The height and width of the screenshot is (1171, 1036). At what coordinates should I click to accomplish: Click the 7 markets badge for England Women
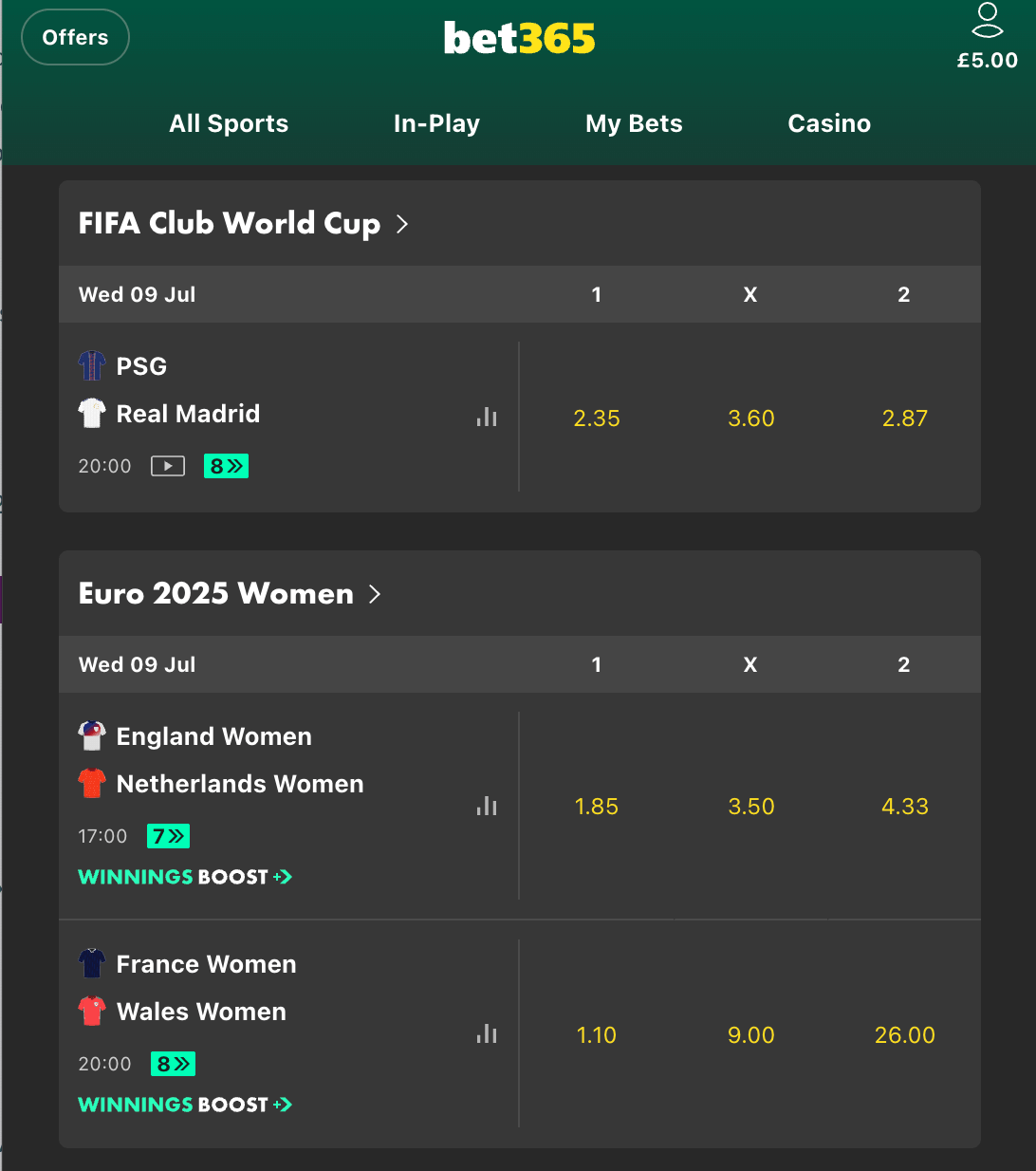click(169, 836)
